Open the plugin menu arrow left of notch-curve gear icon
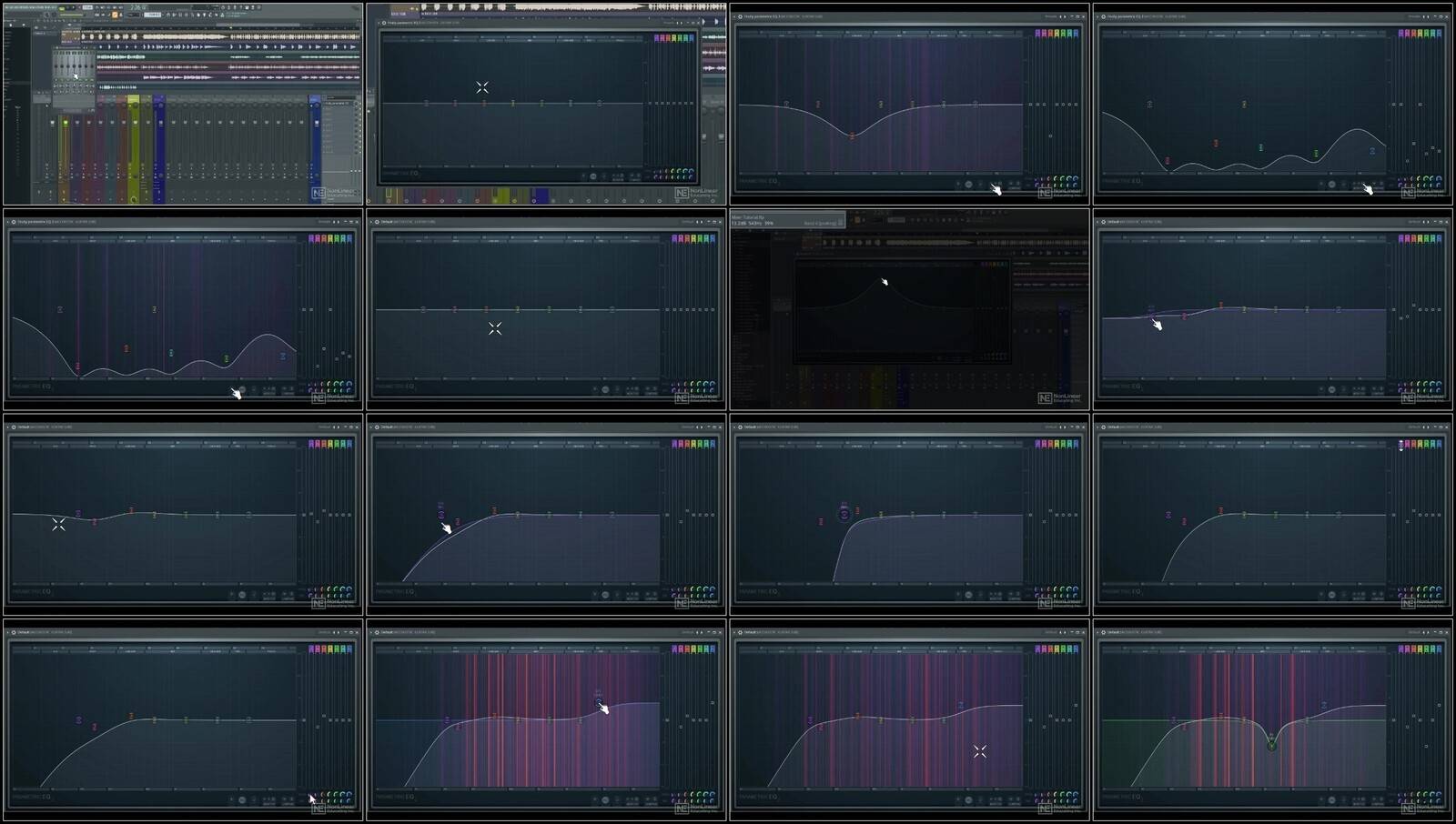The height and width of the screenshot is (824, 1456). pyautogui.click(x=1098, y=632)
